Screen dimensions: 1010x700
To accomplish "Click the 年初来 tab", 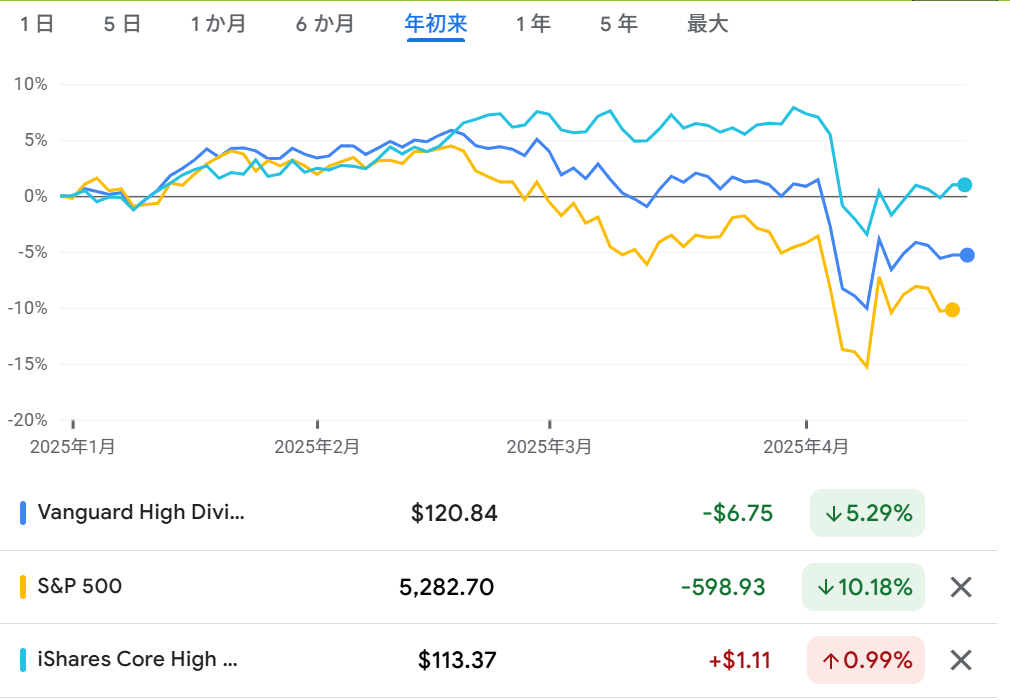I will click(436, 24).
